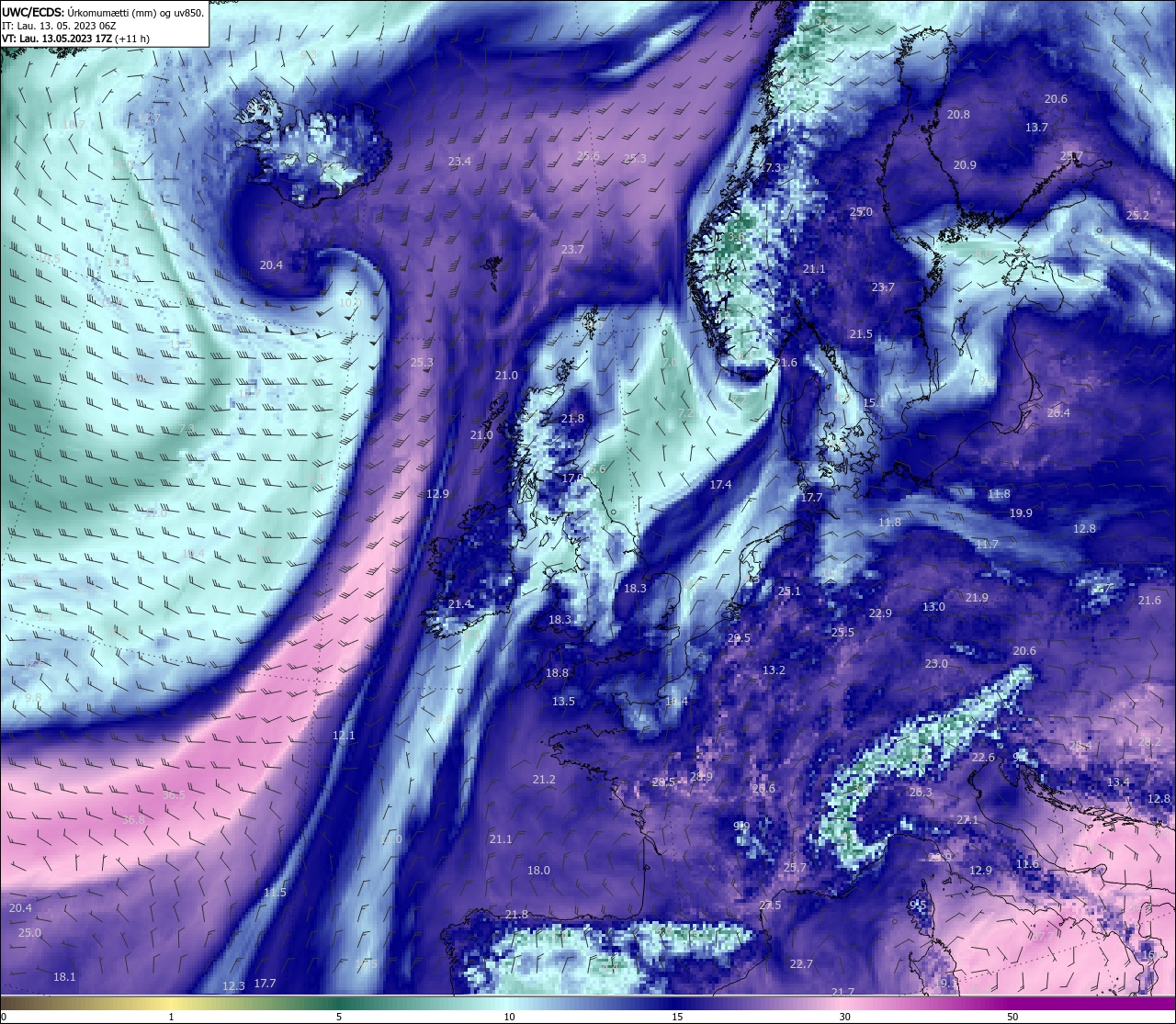Click the 36.8 value in the pink band
Screen dimensions: 1176x1024
point(133,820)
